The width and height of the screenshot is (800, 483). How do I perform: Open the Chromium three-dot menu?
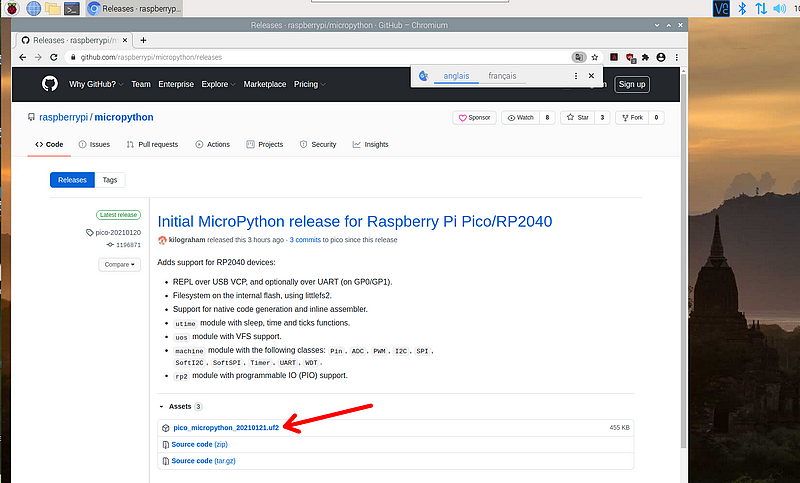point(677,57)
